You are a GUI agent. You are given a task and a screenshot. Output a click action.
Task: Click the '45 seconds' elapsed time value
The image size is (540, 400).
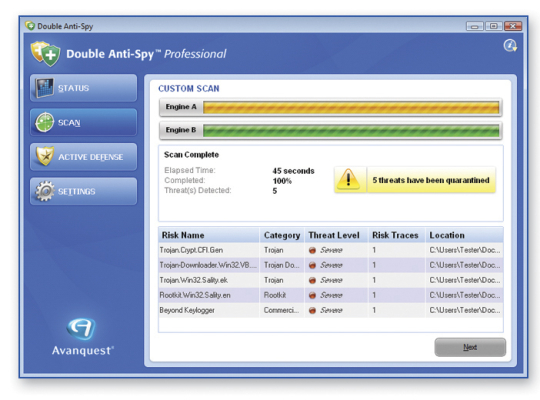pyautogui.click(x=293, y=171)
